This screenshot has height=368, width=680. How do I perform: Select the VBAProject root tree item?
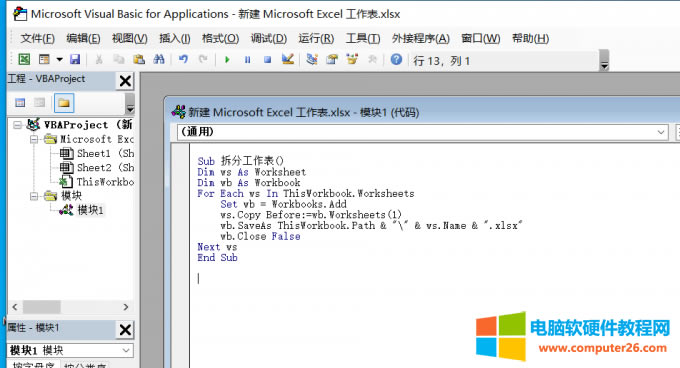point(79,125)
